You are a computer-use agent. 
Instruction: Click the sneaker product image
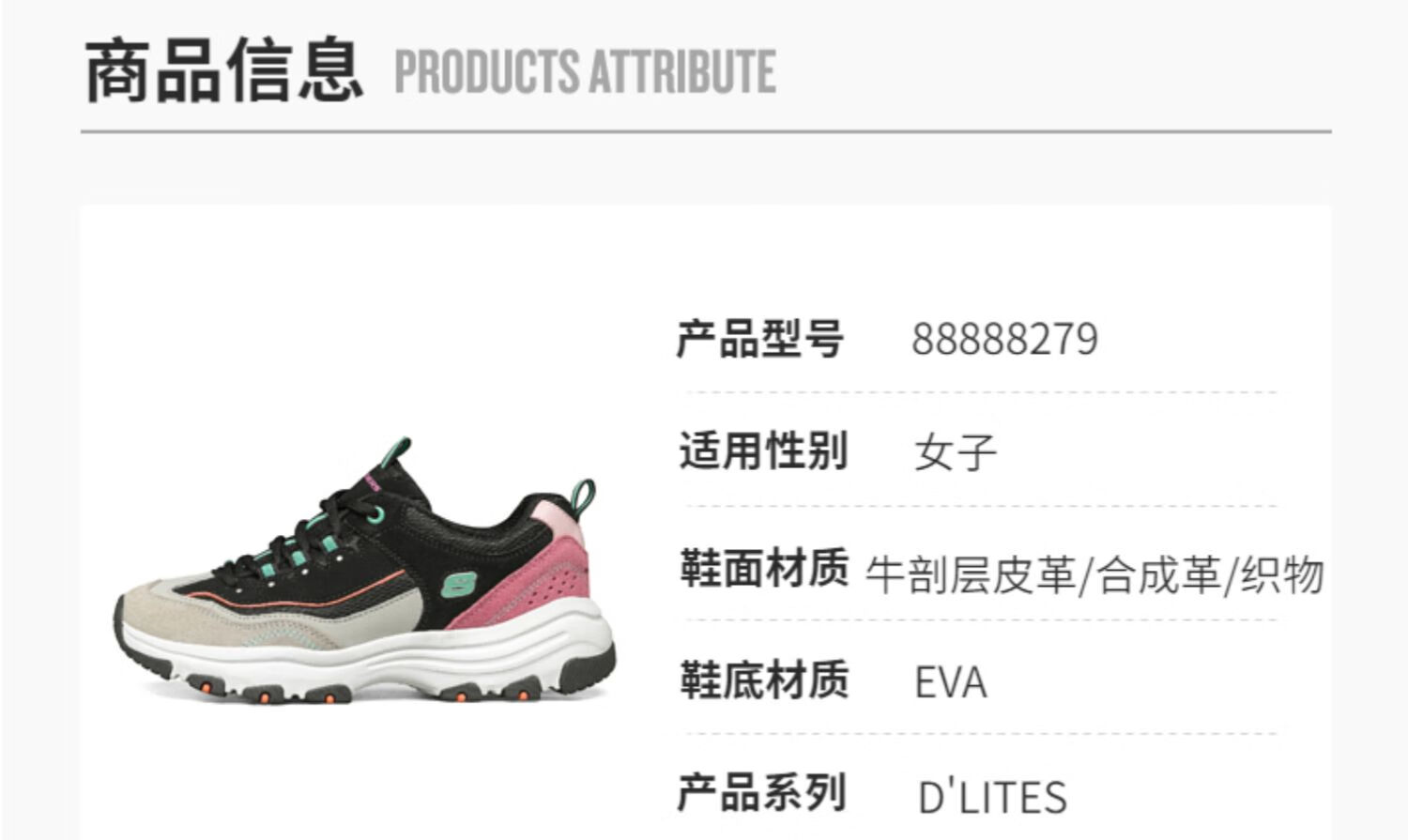tap(364, 570)
